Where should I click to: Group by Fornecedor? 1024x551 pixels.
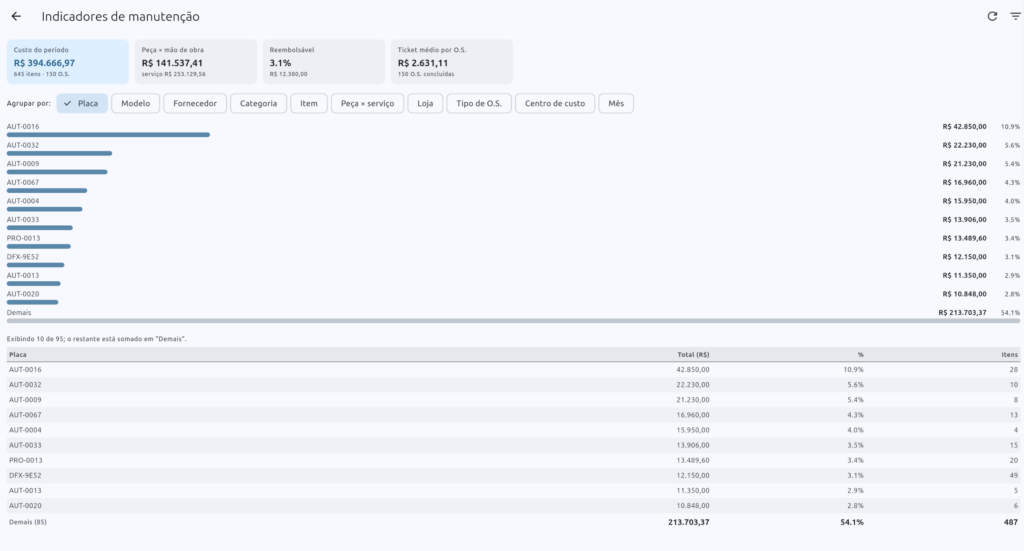tap(195, 103)
